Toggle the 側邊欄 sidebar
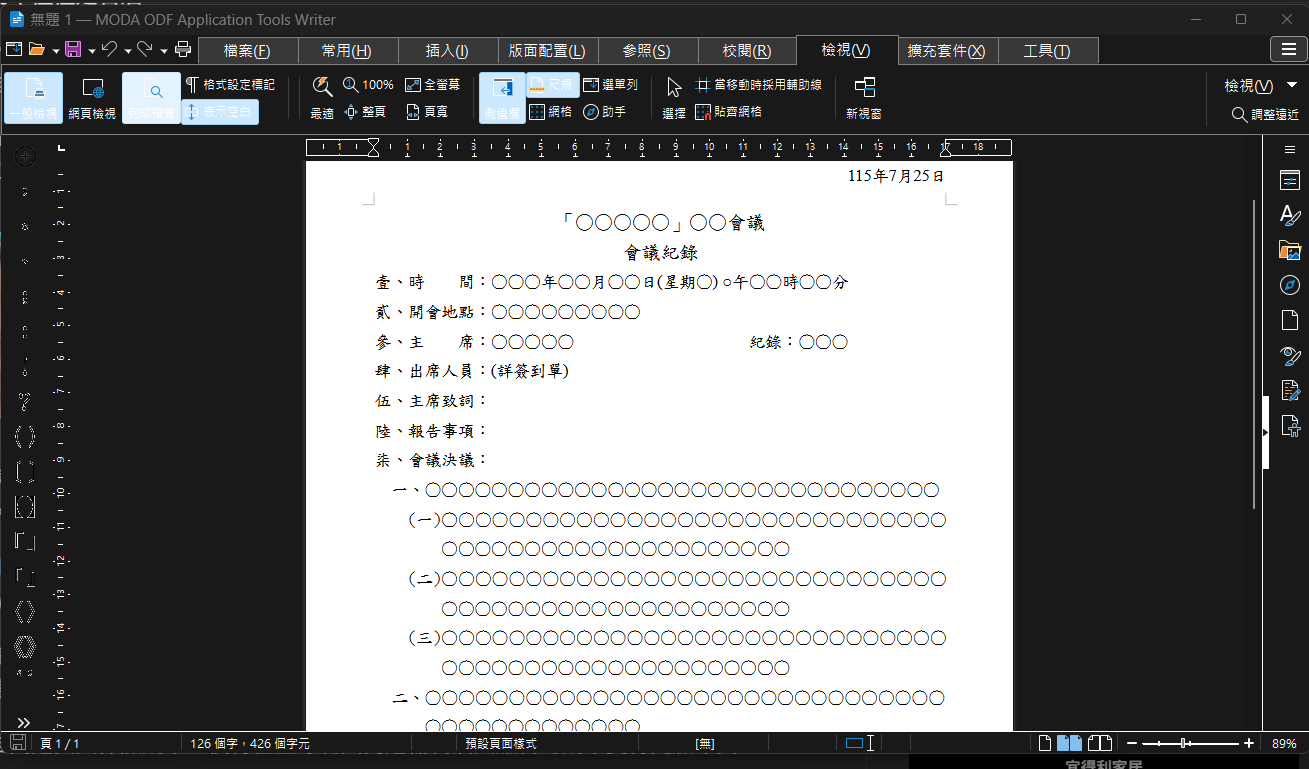 point(502,98)
